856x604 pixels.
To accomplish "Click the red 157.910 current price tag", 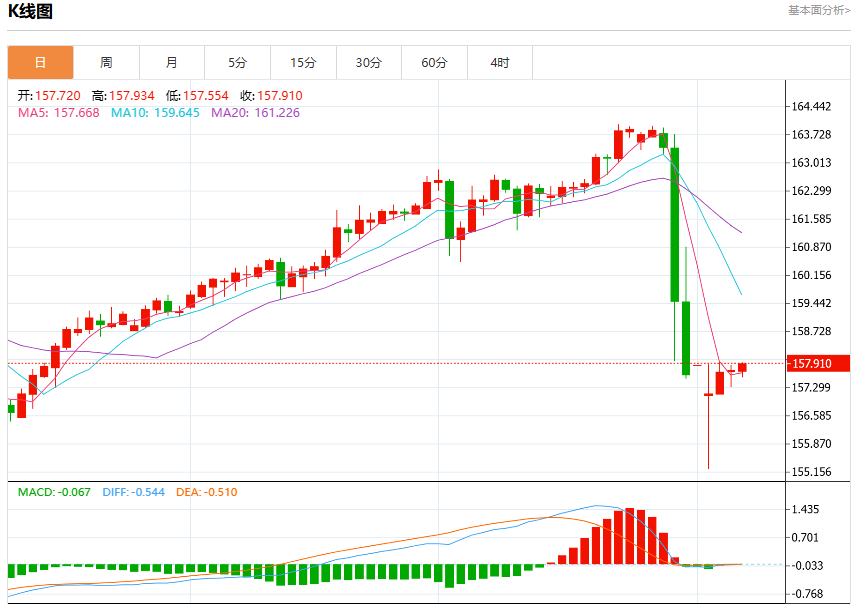I will pyautogui.click(x=818, y=363).
